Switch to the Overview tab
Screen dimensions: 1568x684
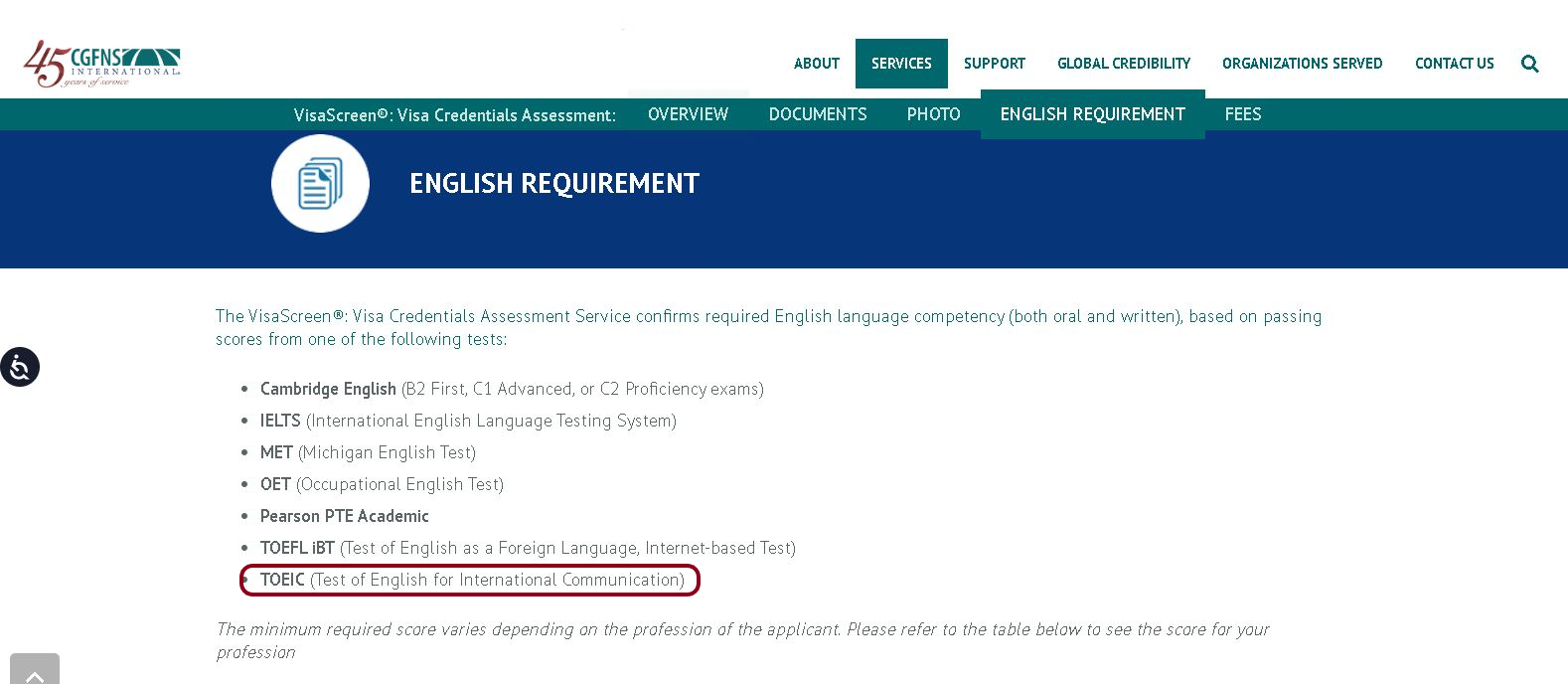tap(688, 114)
